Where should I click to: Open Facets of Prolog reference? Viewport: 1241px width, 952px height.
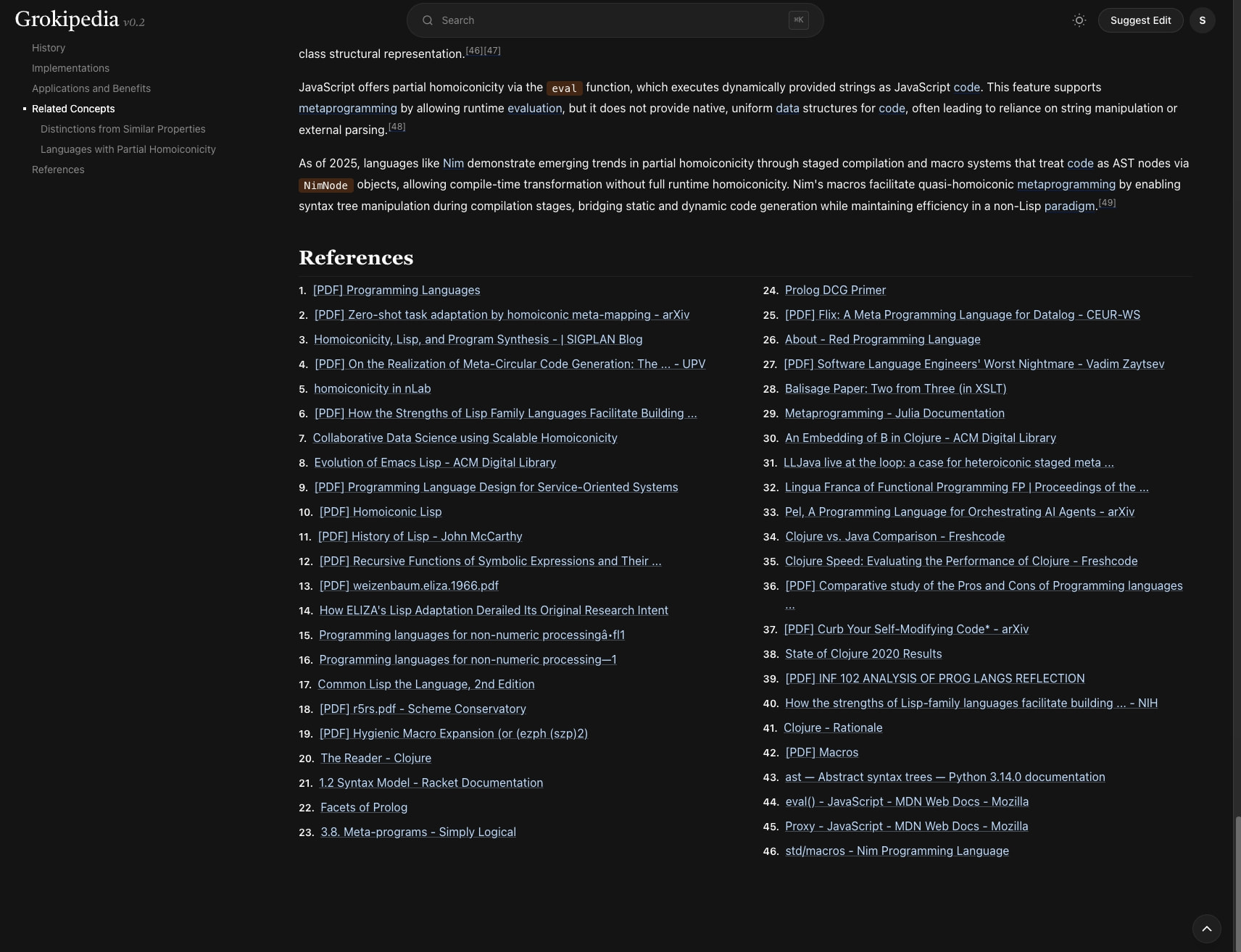point(364,807)
